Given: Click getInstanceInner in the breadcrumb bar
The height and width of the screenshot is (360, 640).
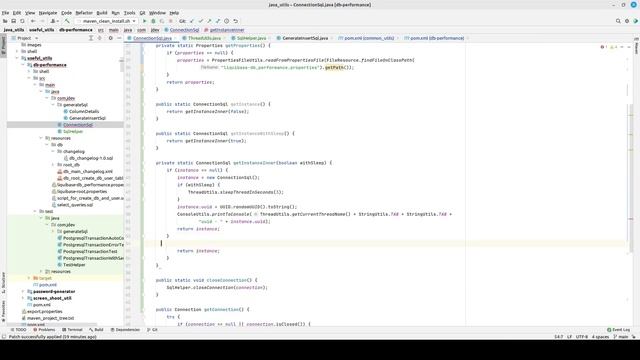Looking at the screenshot, I should pyautogui.click(x=224, y=30).
